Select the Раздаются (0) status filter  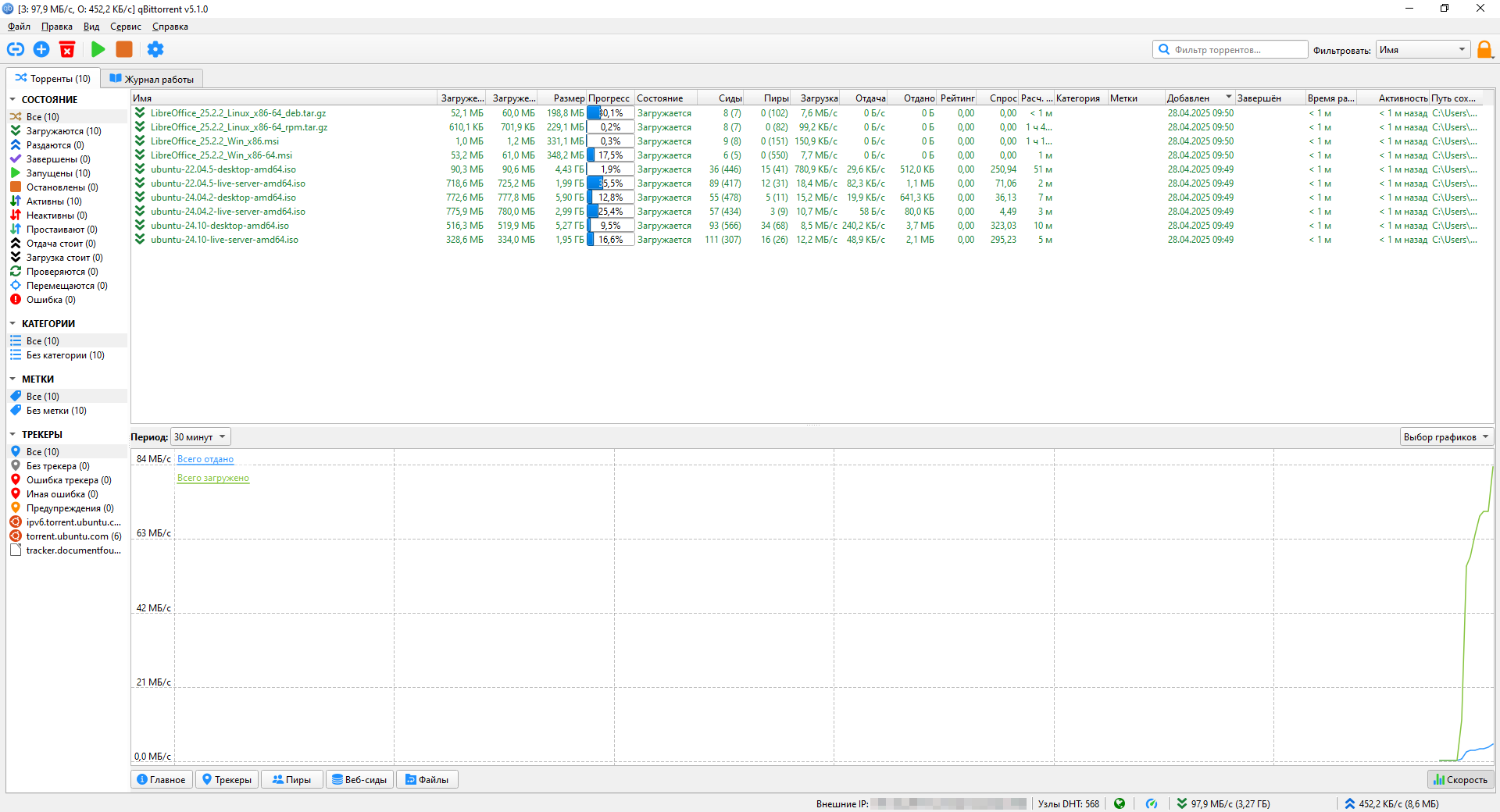click(67, 145)
